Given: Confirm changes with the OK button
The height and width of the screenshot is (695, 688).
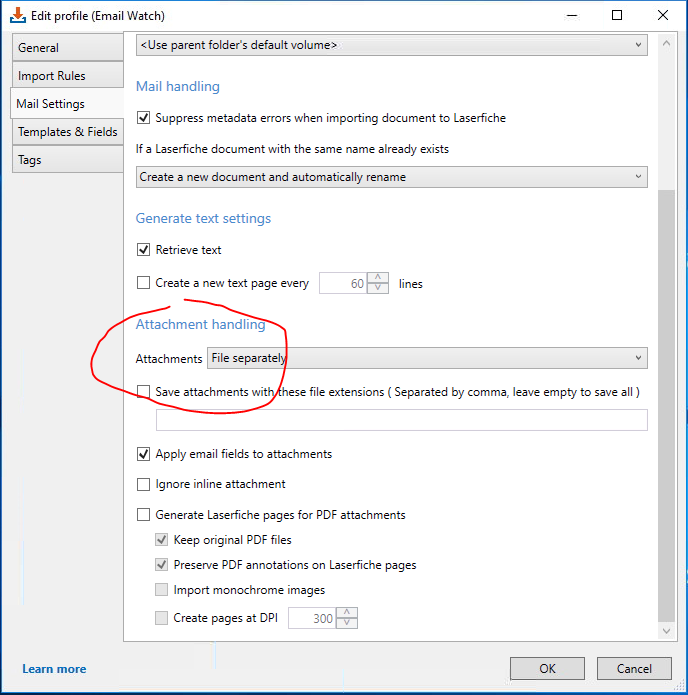Looking at the screenshot, I should click(547, 668).
